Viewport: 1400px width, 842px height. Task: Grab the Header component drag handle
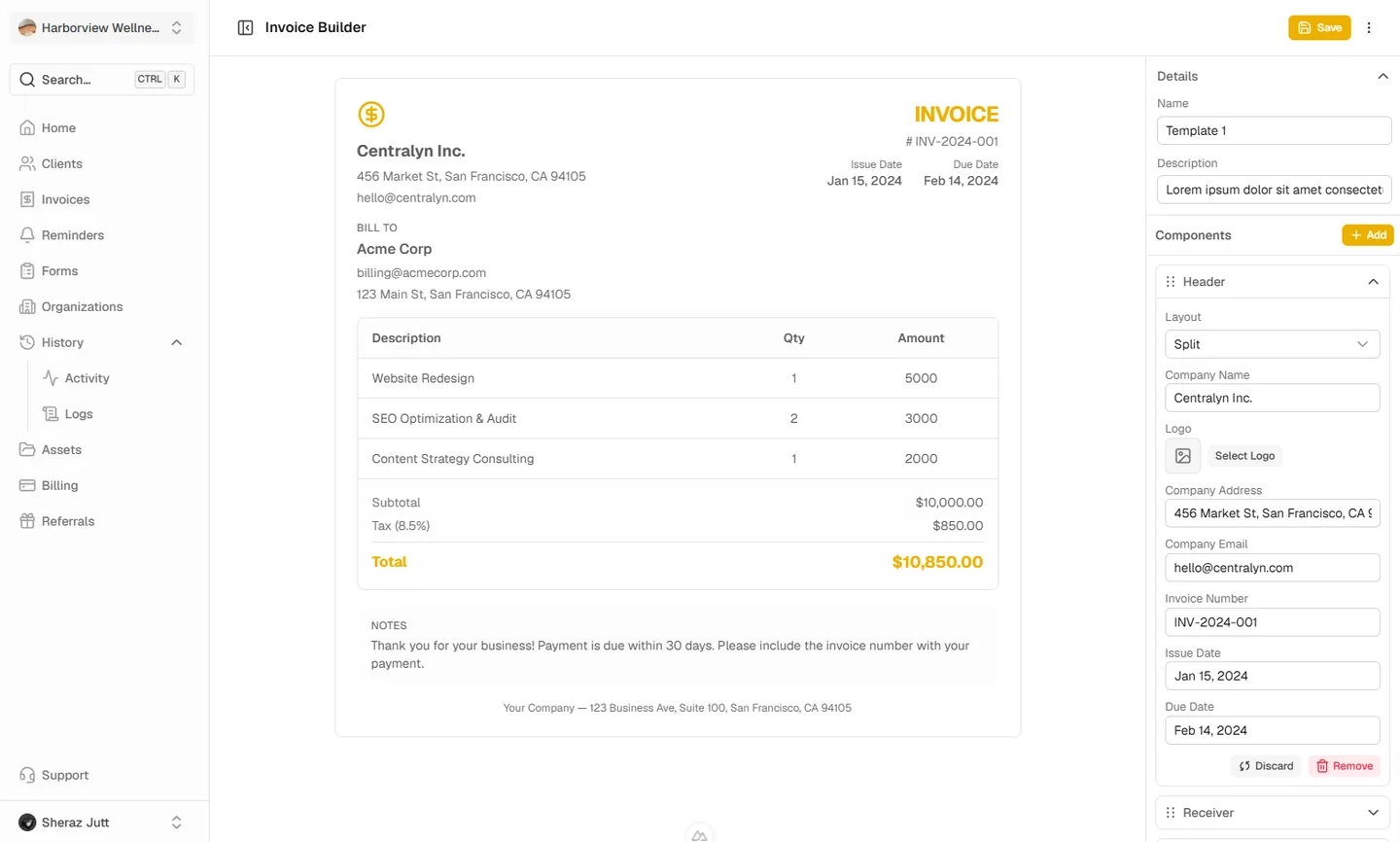1171,282
